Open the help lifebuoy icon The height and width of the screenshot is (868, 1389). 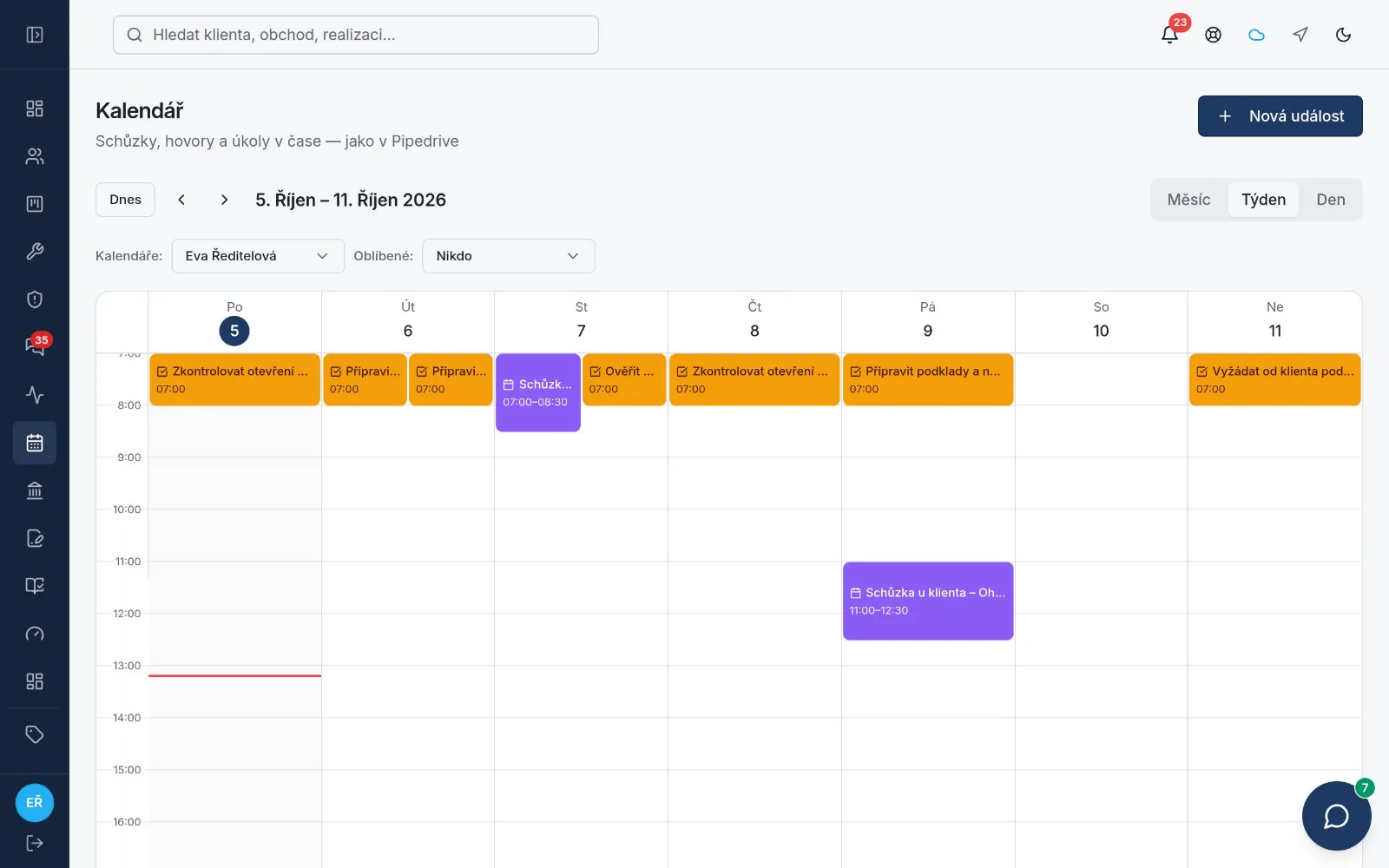(x=1214, y=35)
